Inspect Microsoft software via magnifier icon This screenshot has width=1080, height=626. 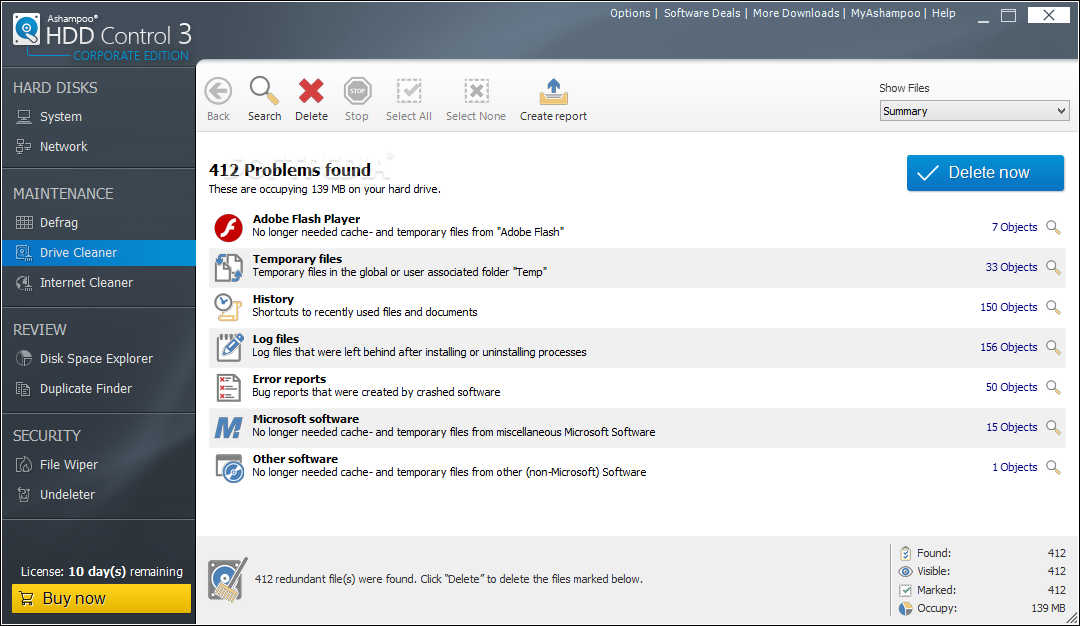[x=1053, y=427]
